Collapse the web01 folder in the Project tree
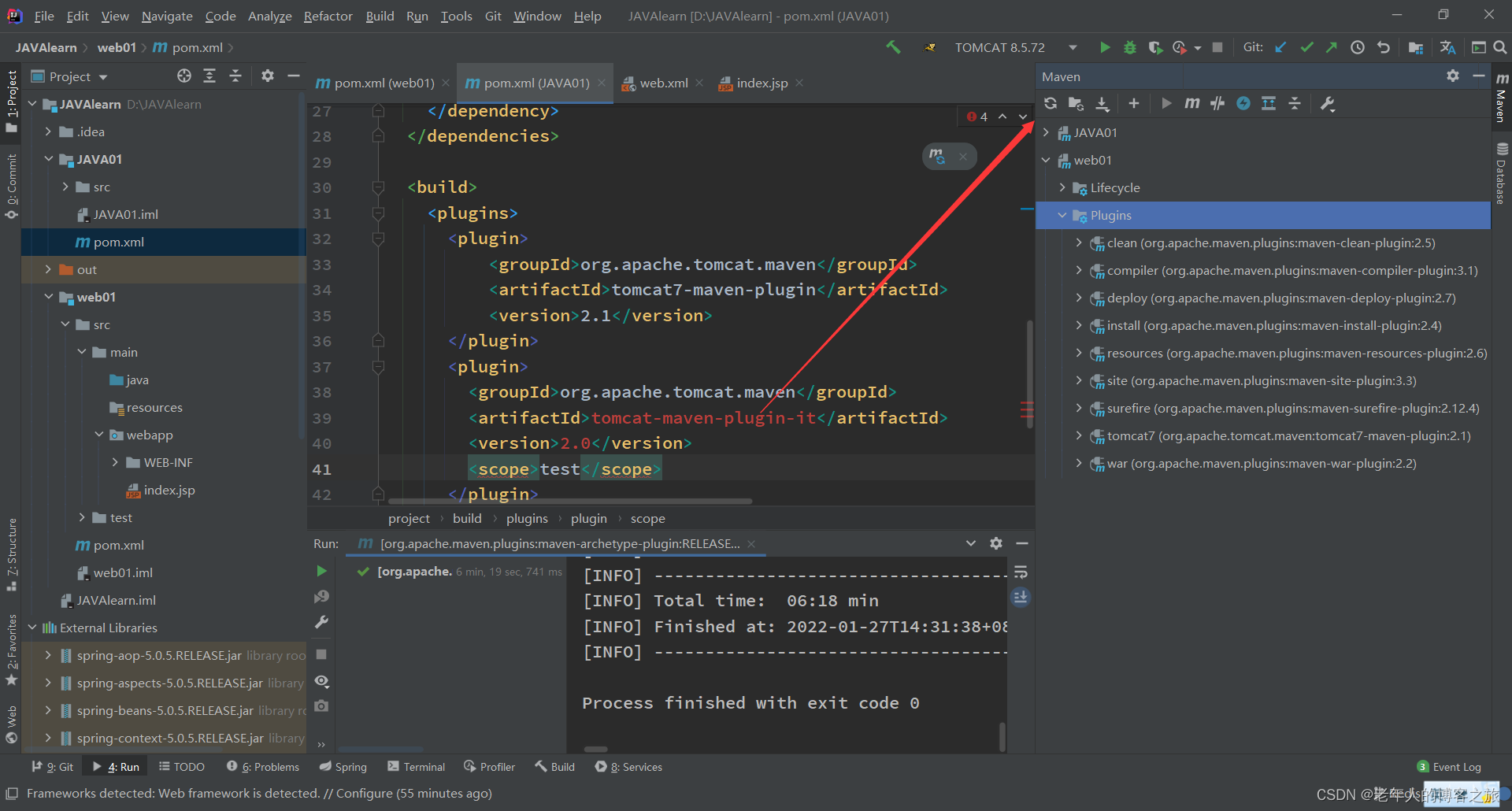This screenshot has height=811, width=1512. point(49,297)
